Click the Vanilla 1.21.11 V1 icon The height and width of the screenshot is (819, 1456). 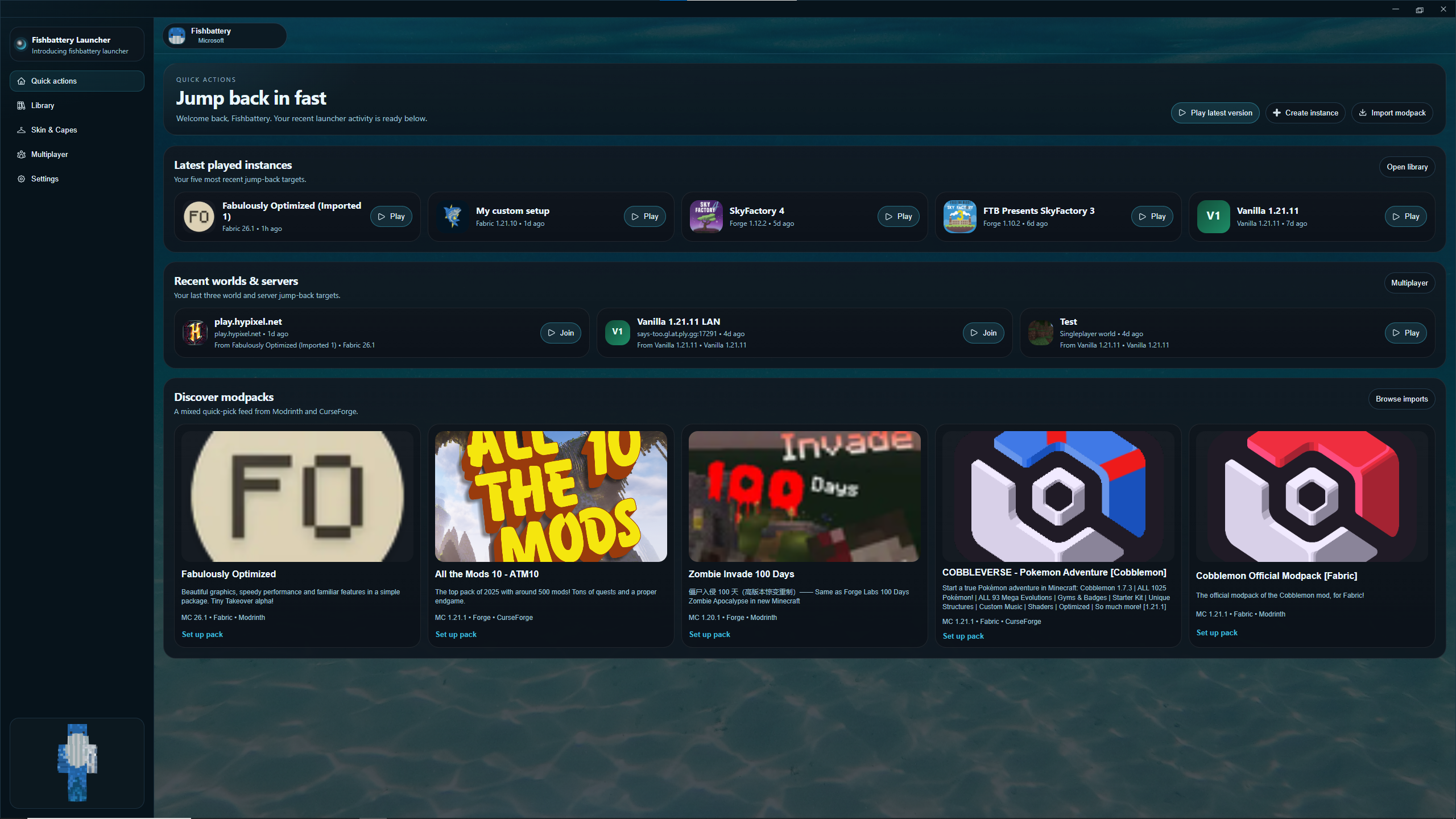click(1213, 217)
